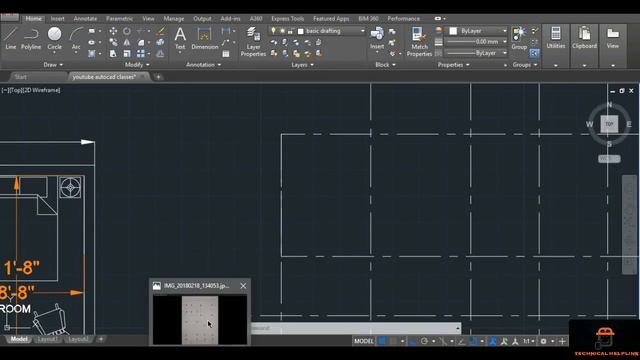This screenshot has height=360, width=640.
Task: Click the Match Properties tool
Action: click(x=419, y=42)
